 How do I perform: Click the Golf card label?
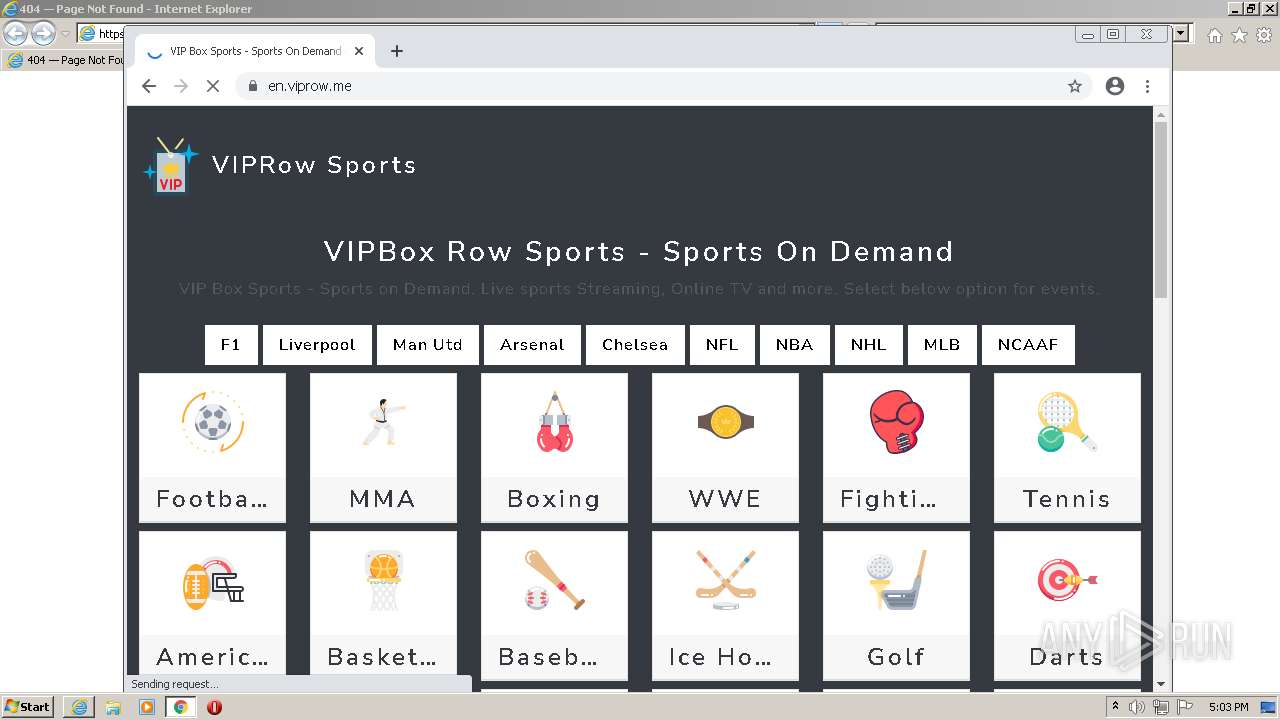point(896,657)
